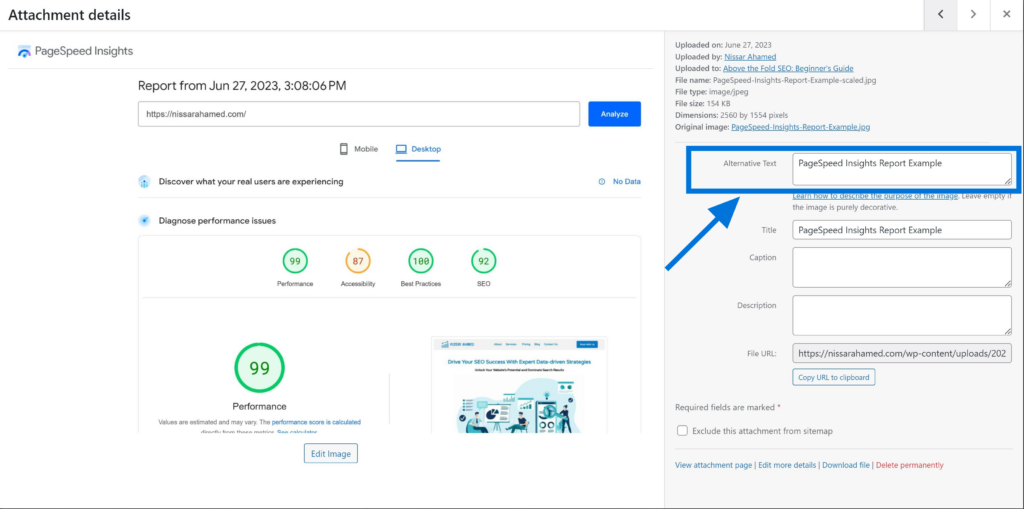Screen dimensions: 1024x509
Task: Click the Best Practices 100 gauge
Action: 421,261
